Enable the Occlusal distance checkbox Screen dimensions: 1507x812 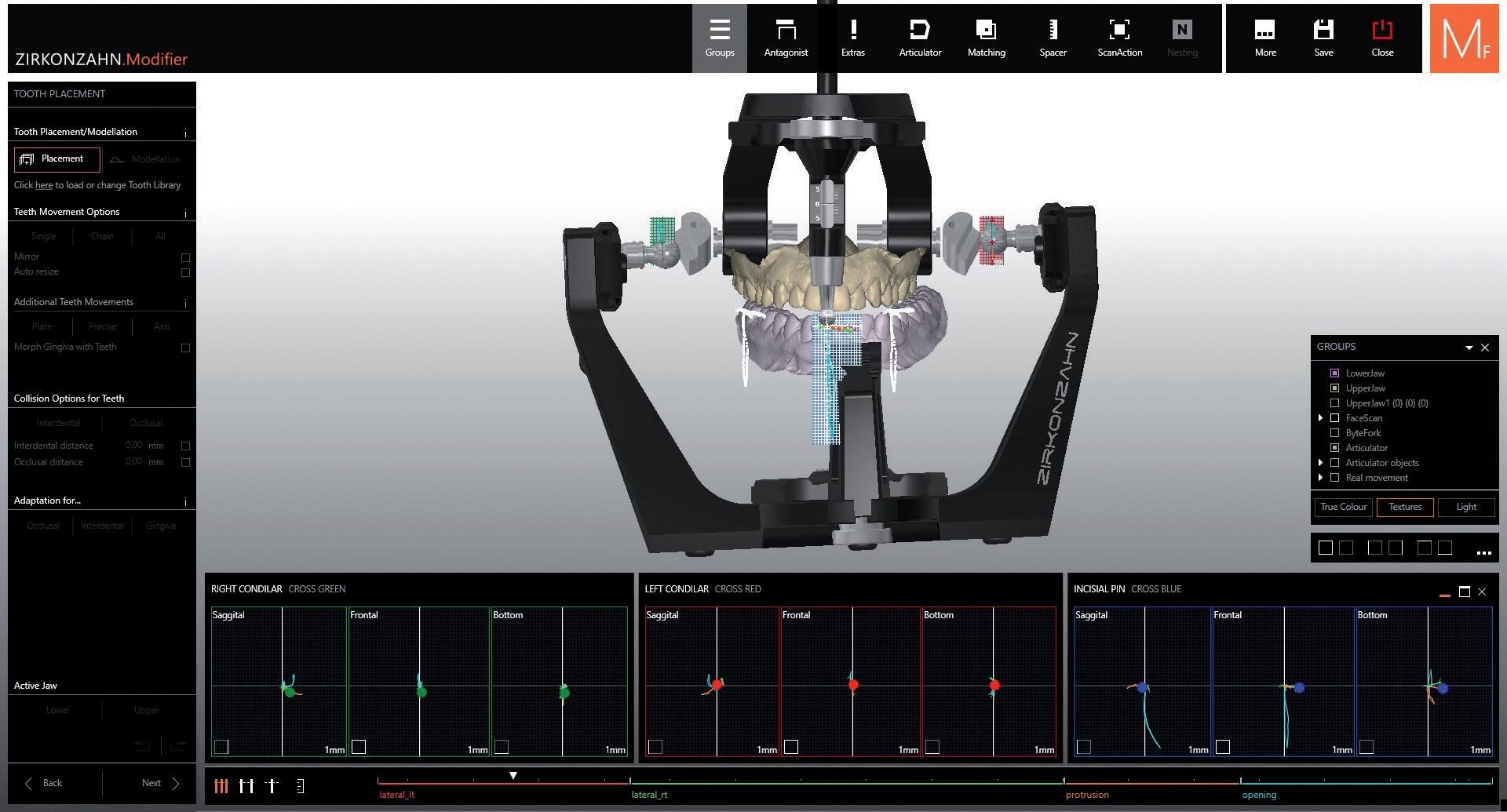pyautogui.click(x=185, y=462)
